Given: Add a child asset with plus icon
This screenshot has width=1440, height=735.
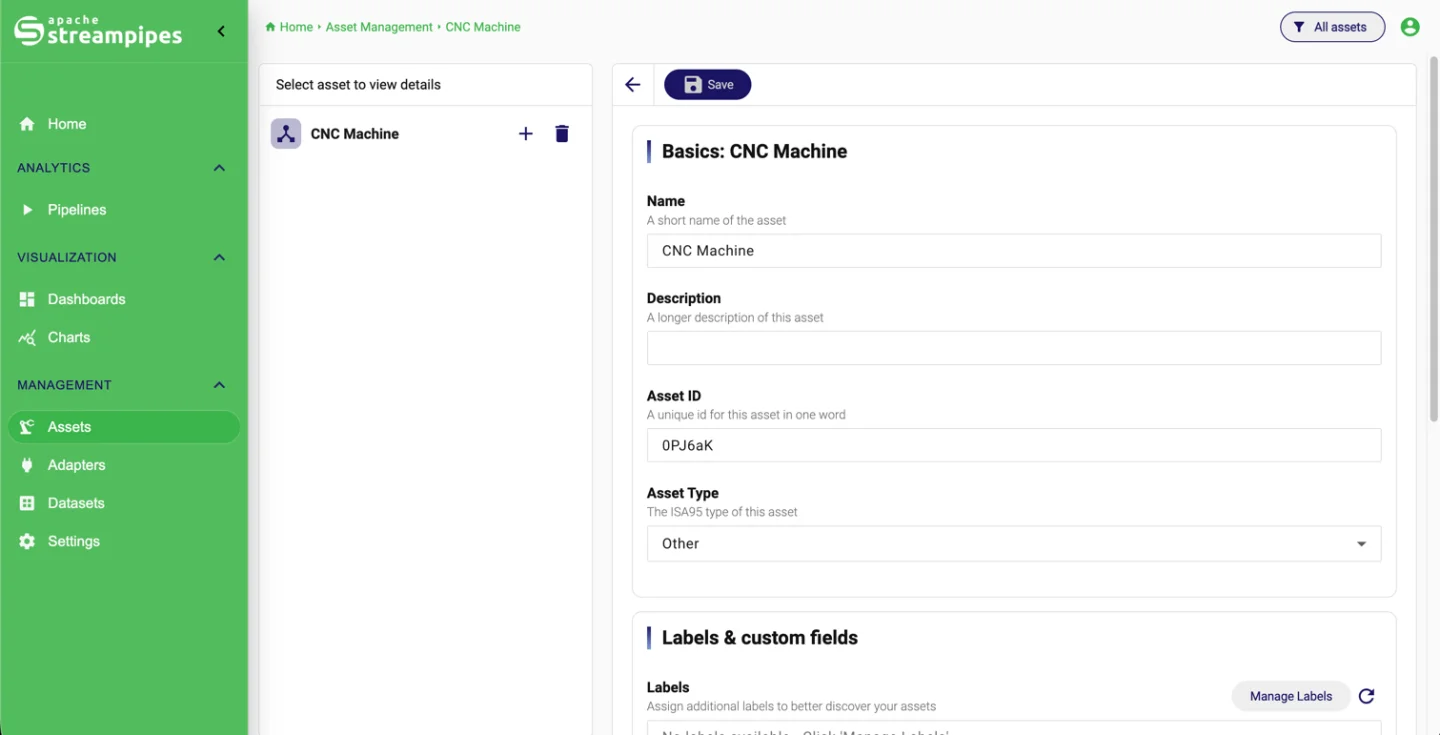Looking at the screenshot, I should point(526,134).
